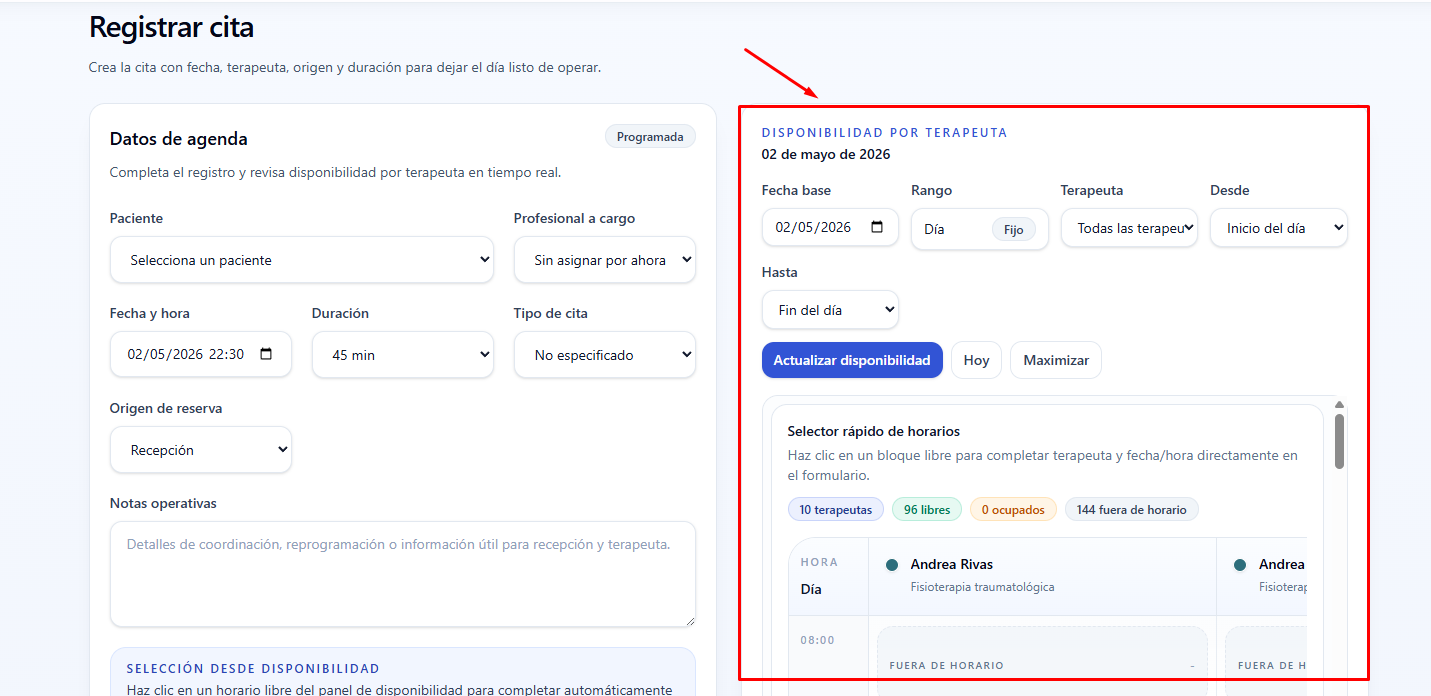Image resolution: width=1431 pixels, height=696 pixels.
Task: Click the green status dot beside Andrea Rivas
Action: (892, 565)
